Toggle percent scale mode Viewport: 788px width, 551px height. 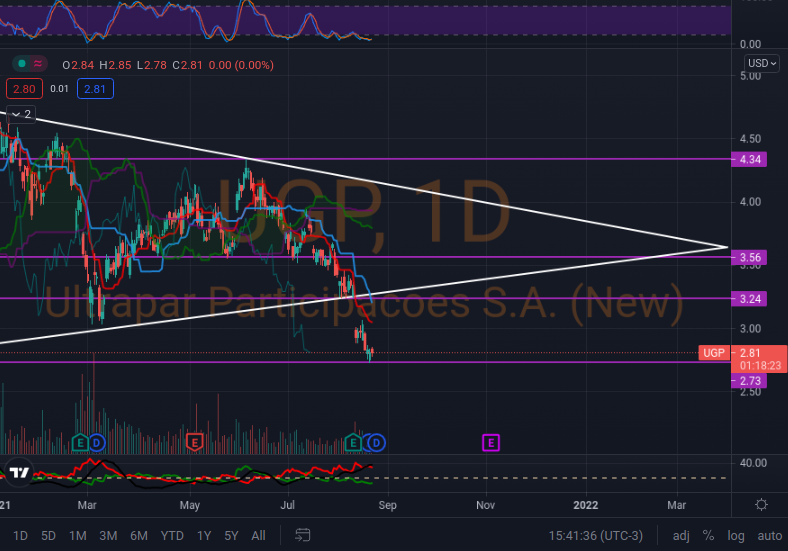tap(708, 536)
